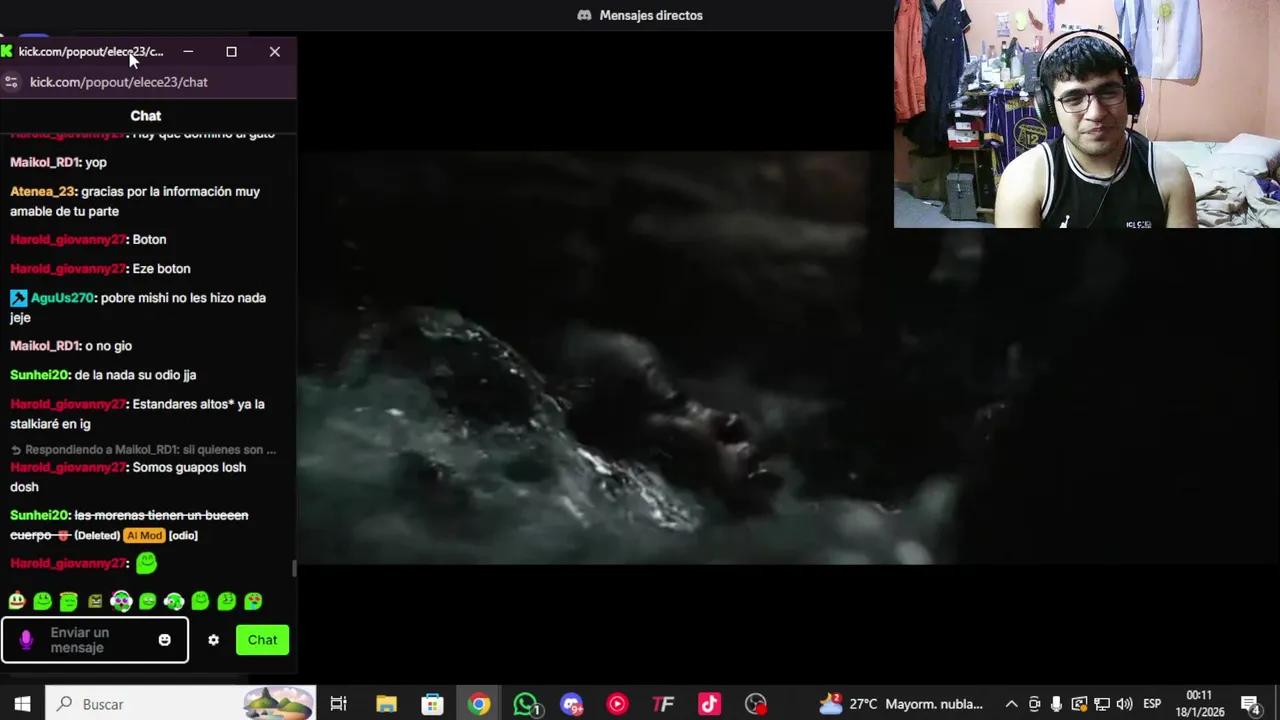
Task: Send message with green Chat button
Action: 262,640
